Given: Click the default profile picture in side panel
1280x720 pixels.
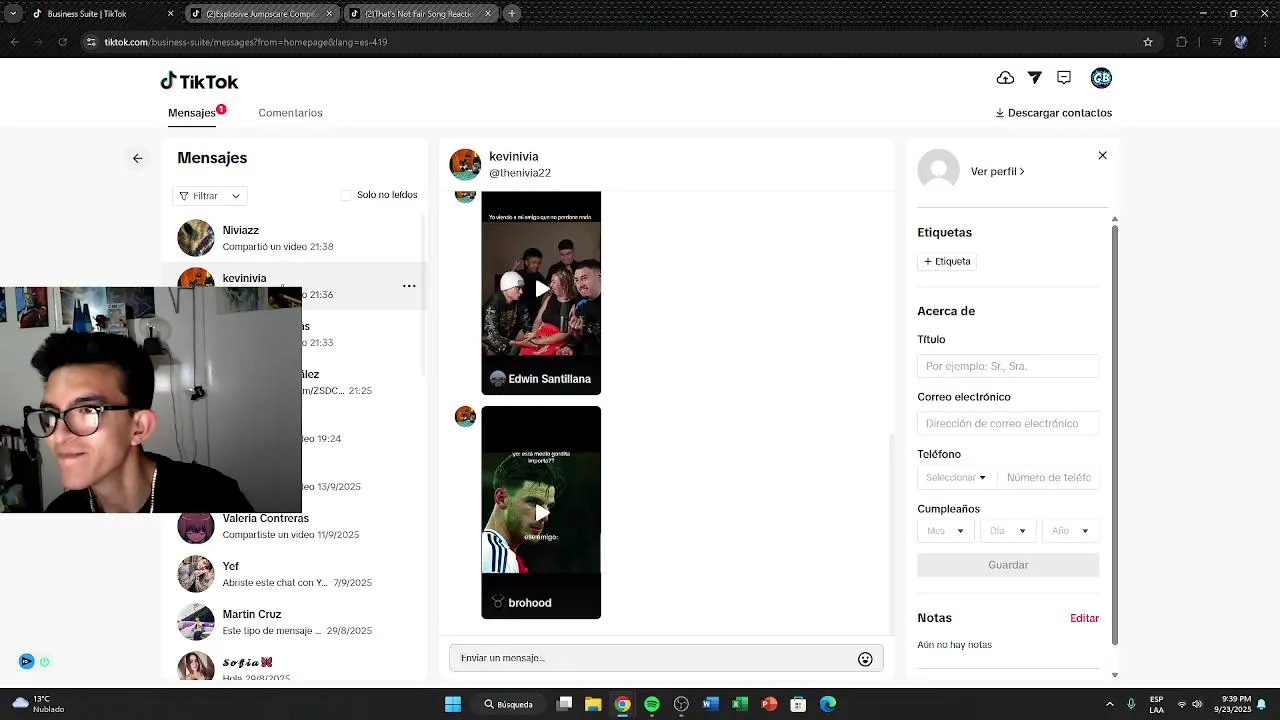Looking at the screenshot, I should coord(938,171).
